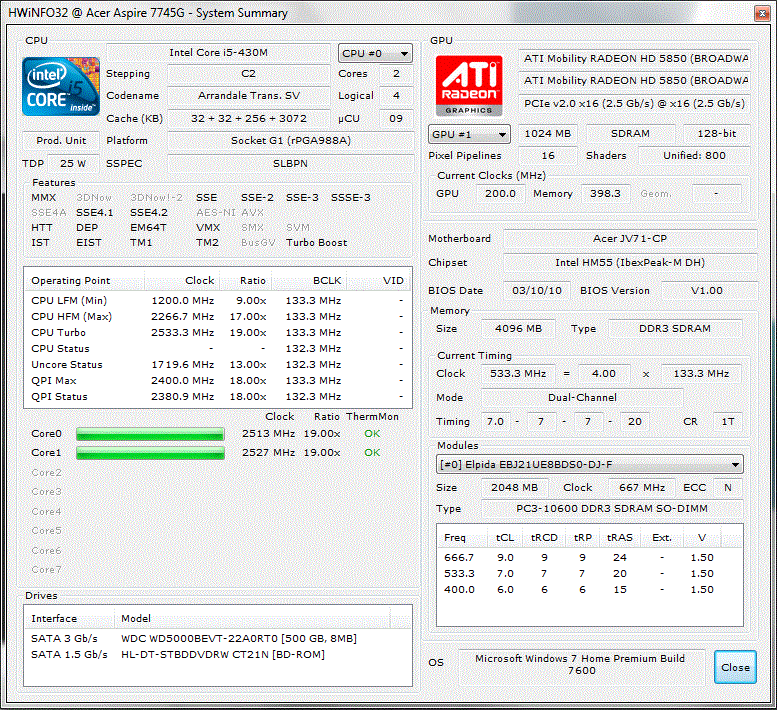Viewport: 777px width, 710px height.
Task: Click the PC3-10600 DDR3 SDRAM SO-DIMM field
Action: pyautogui.click(x=612, y=509)
